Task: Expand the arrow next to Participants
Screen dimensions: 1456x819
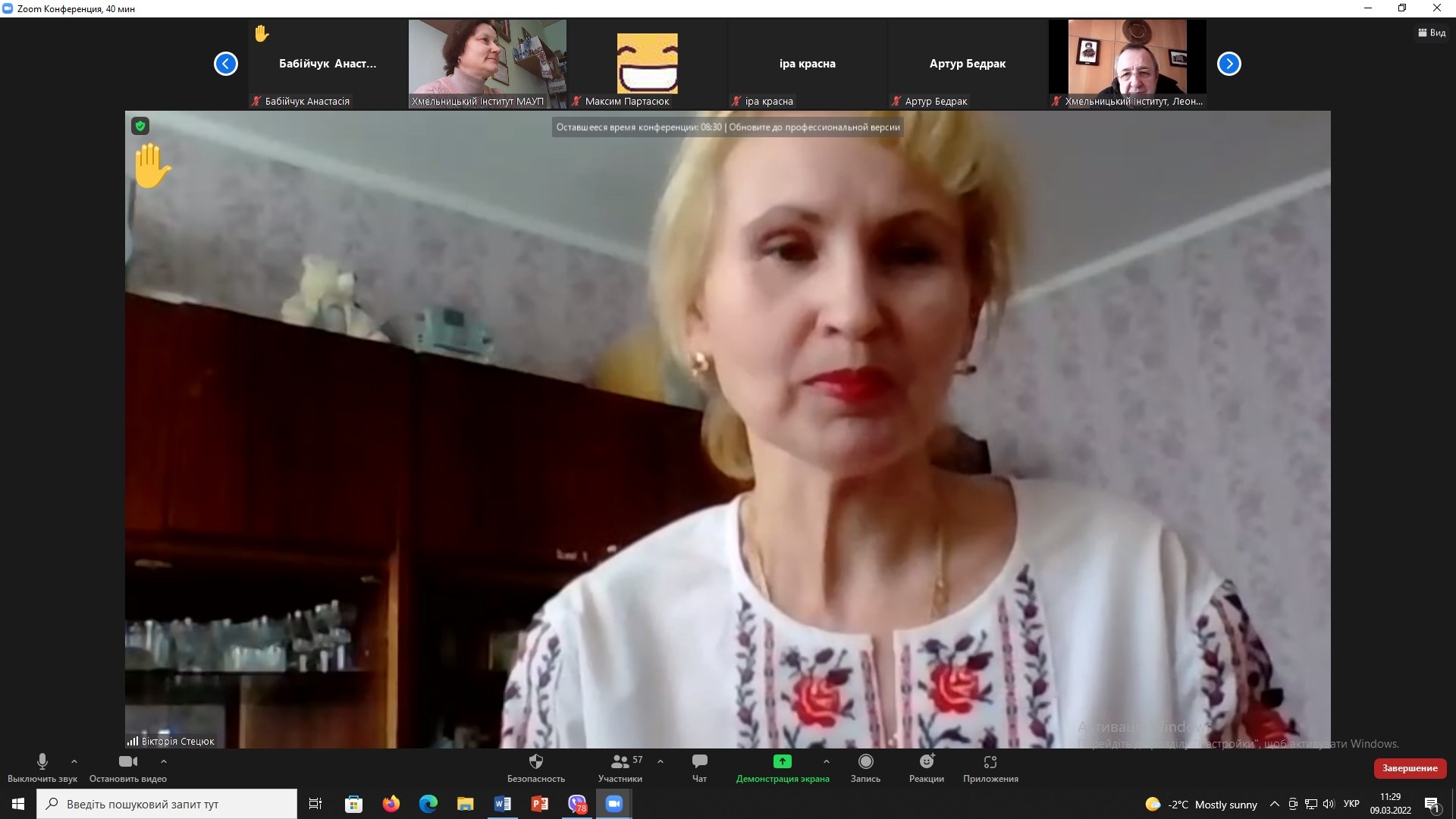Action: (661, 761)
